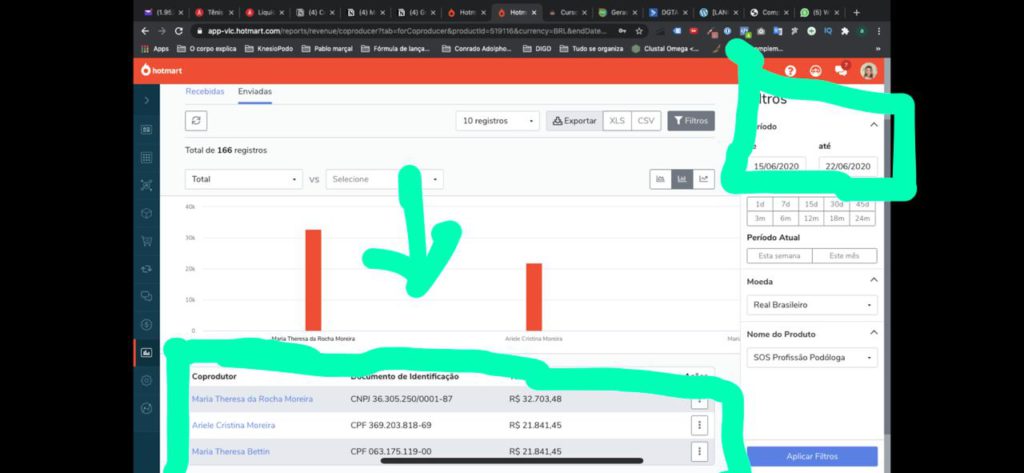1024x473 pixels.
Task: Open the shopping cart icon in sidebar
Action: (146, 241)
